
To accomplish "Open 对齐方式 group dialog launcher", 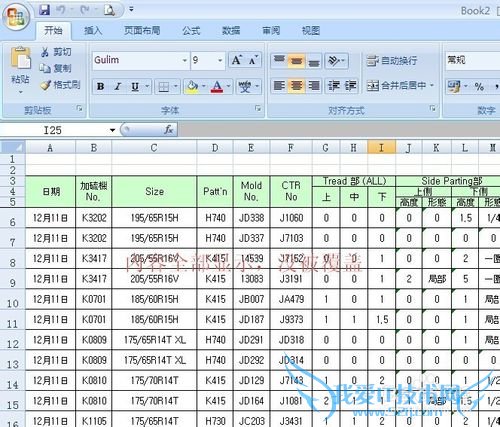I will tap(432, 108).
